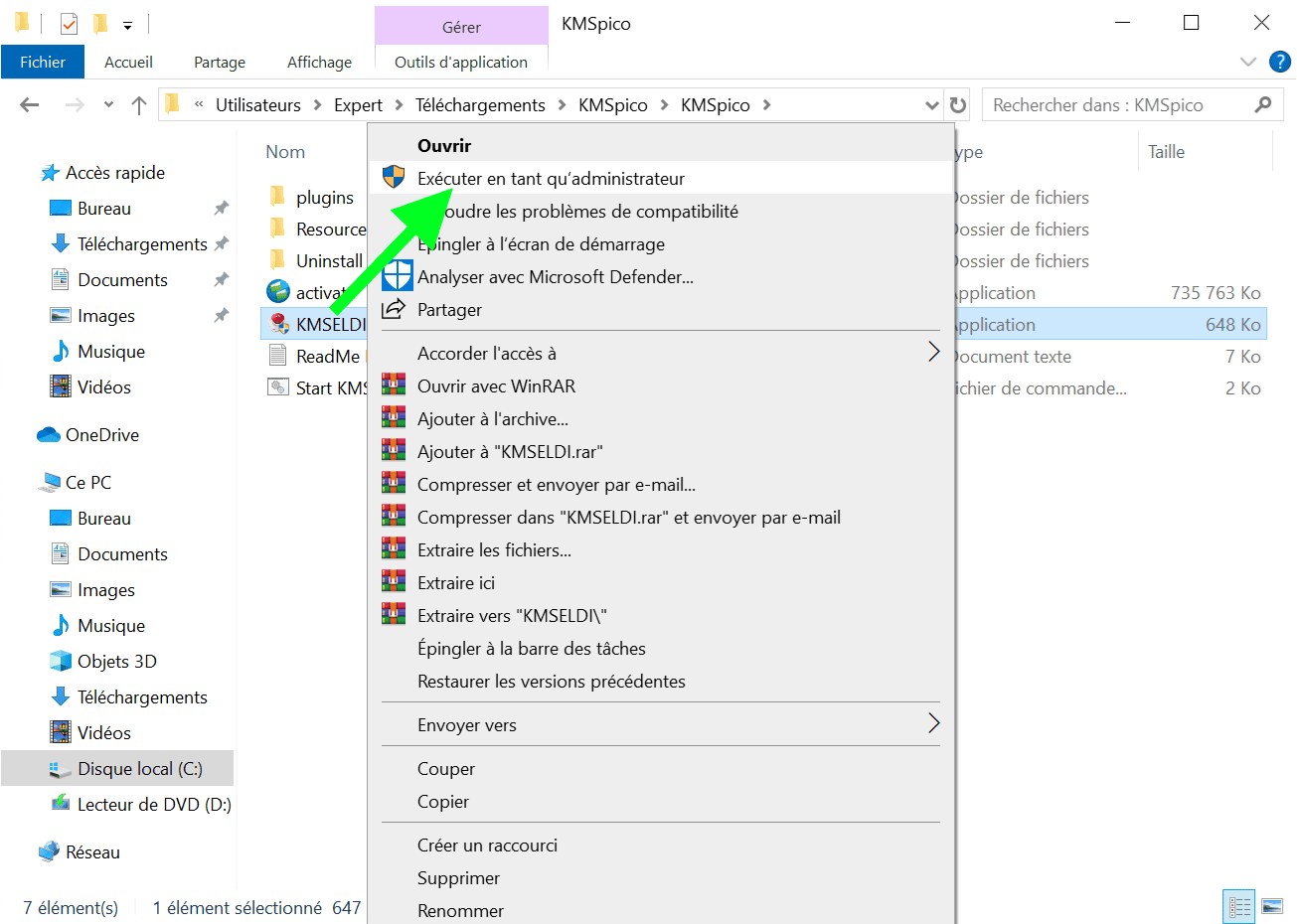Click the help question mark icon
1297x924 pixels.
pos(1280,62)
